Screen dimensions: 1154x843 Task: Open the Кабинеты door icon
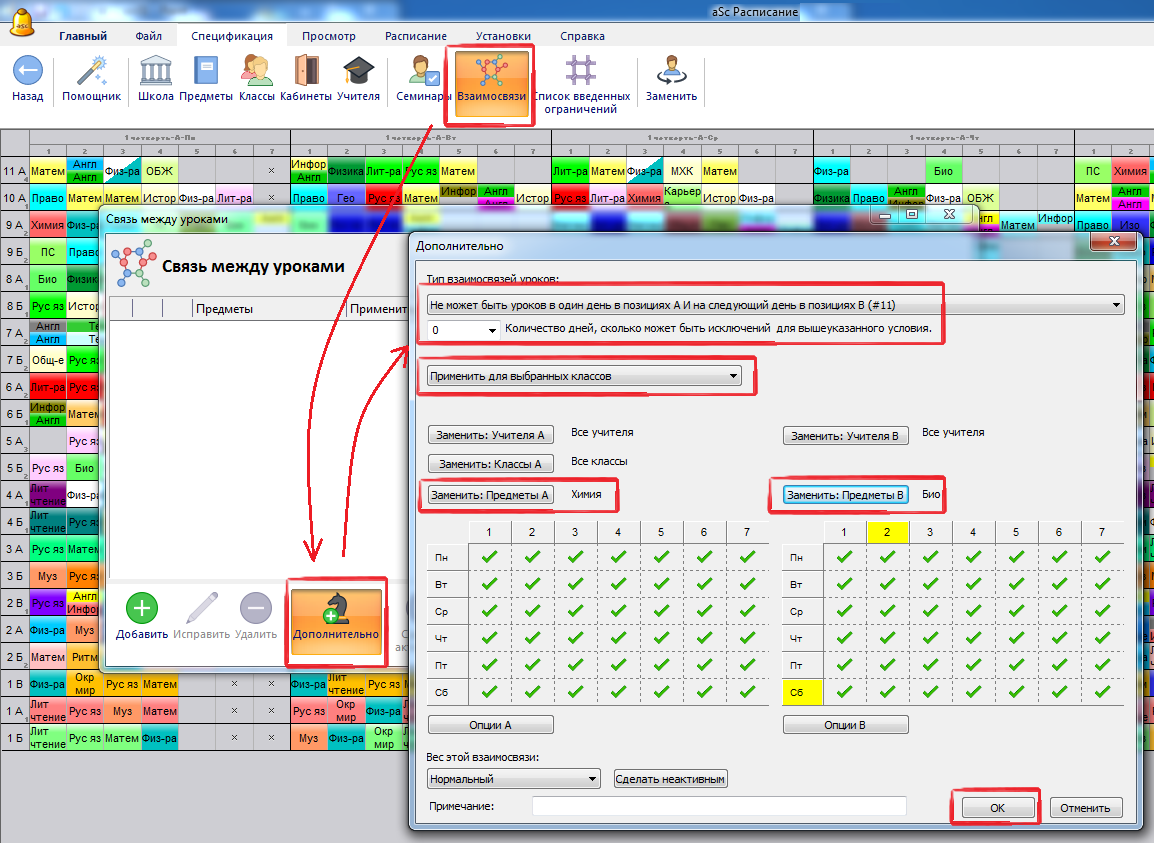pyautogui.click(x=305, y=72)
